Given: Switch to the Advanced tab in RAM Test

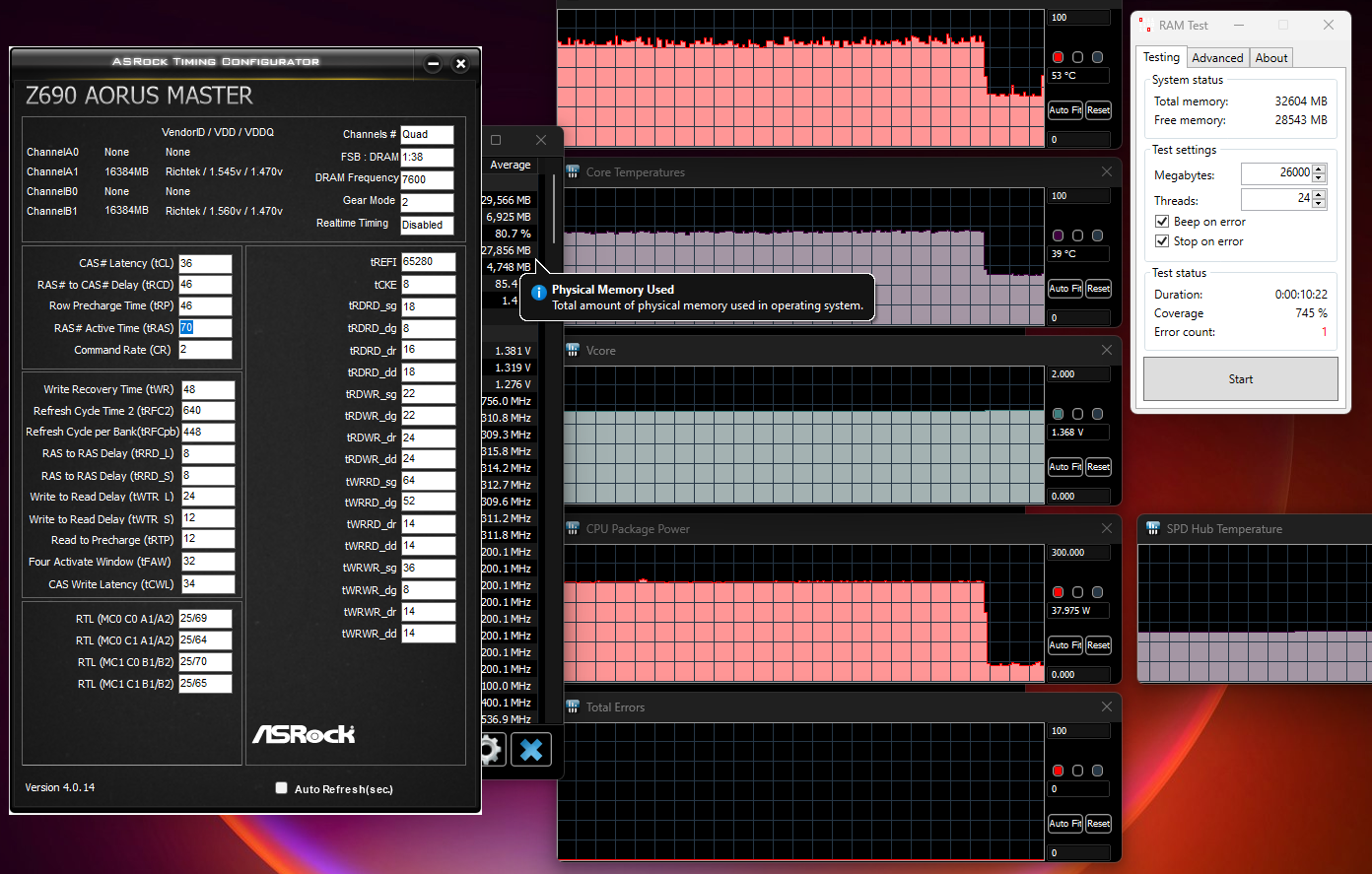Looking at the screenshot, I should pyautogui.click(x=1217, y=58).
